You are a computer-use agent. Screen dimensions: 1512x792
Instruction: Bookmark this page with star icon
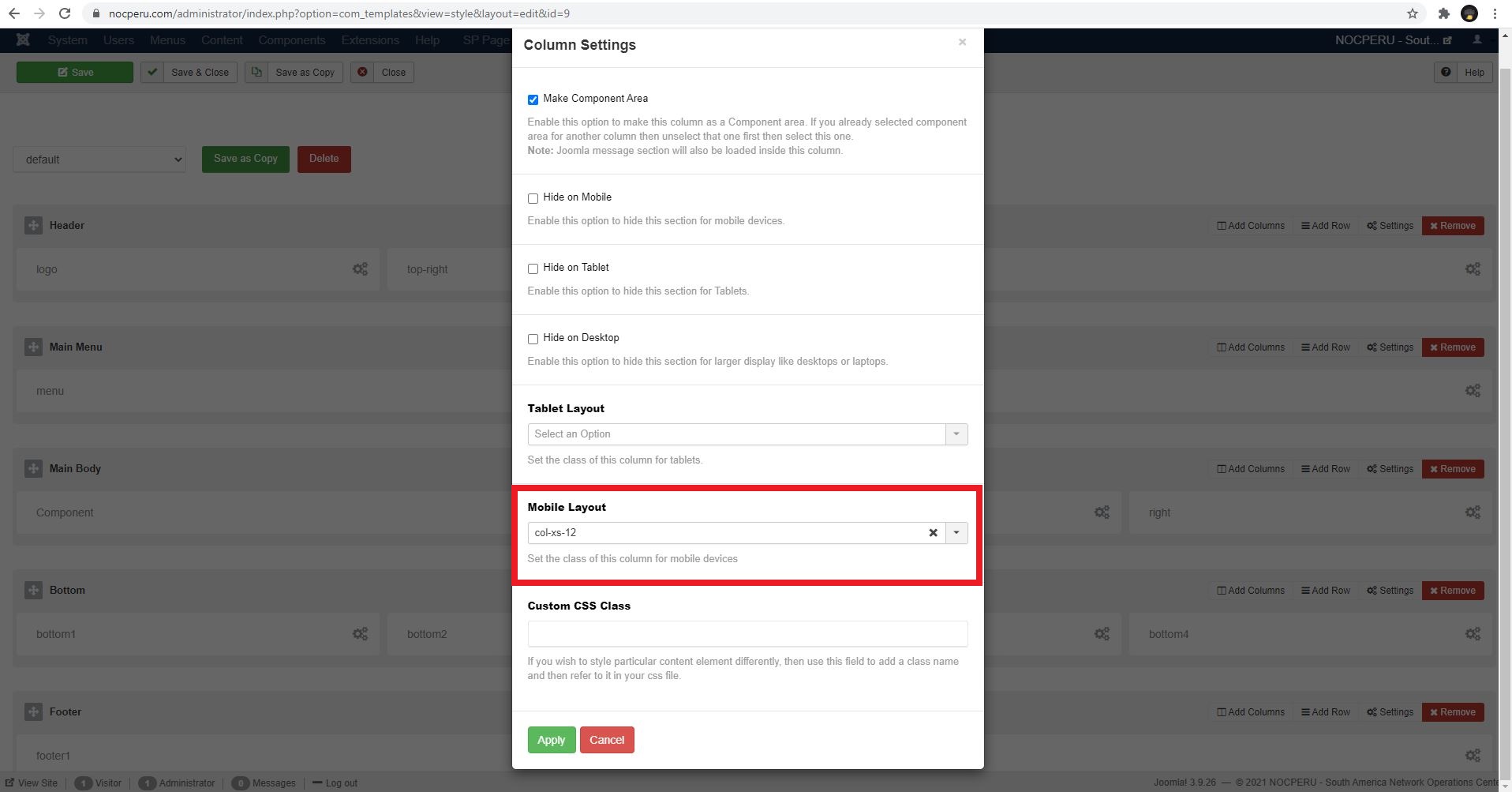point(1413,13)
